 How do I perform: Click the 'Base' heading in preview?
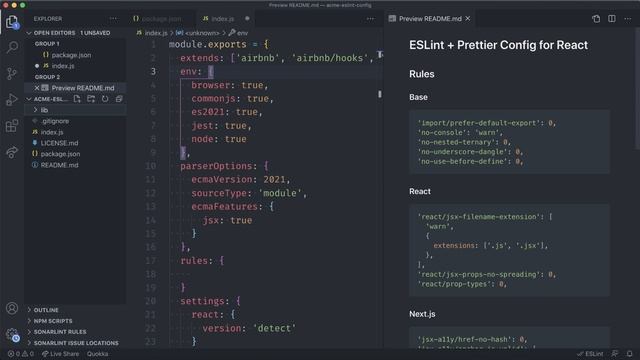point(418,97)
